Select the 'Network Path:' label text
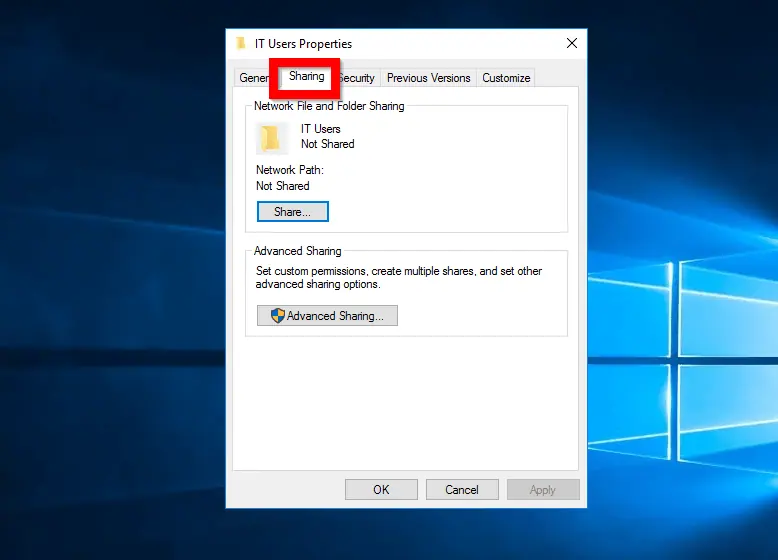 (x=290, y=170)
